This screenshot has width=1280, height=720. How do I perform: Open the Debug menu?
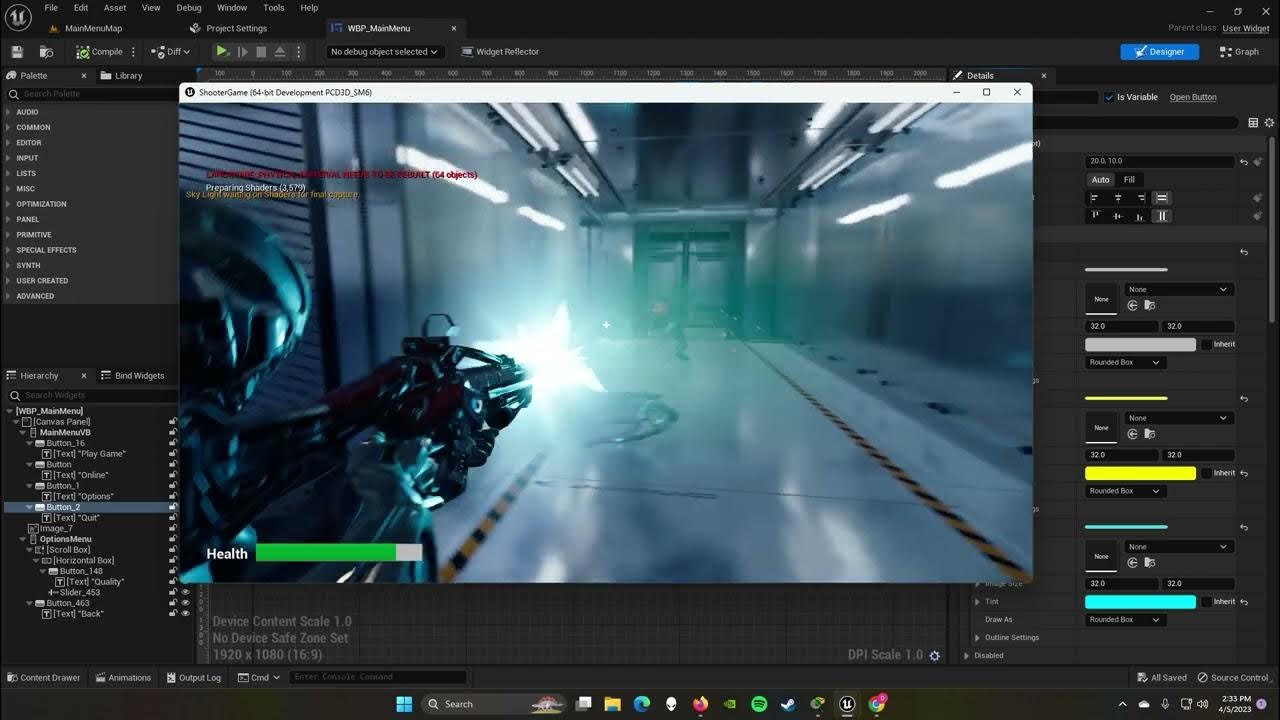[189, 7]
